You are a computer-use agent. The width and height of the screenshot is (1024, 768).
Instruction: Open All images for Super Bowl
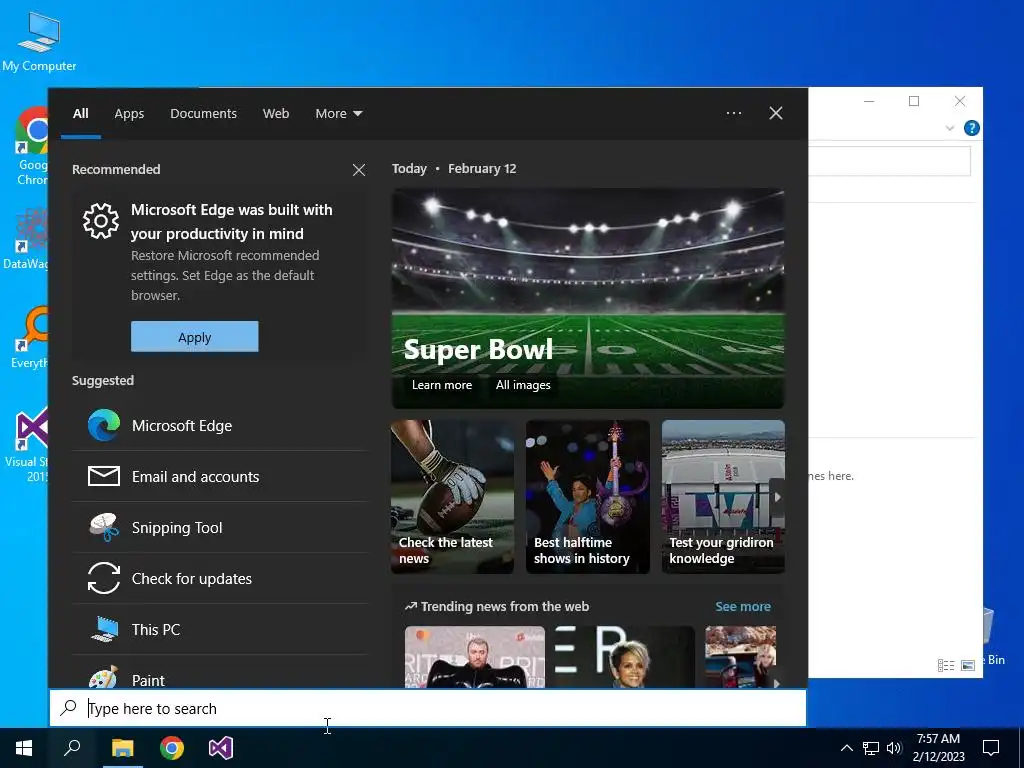tap(523, 385)
